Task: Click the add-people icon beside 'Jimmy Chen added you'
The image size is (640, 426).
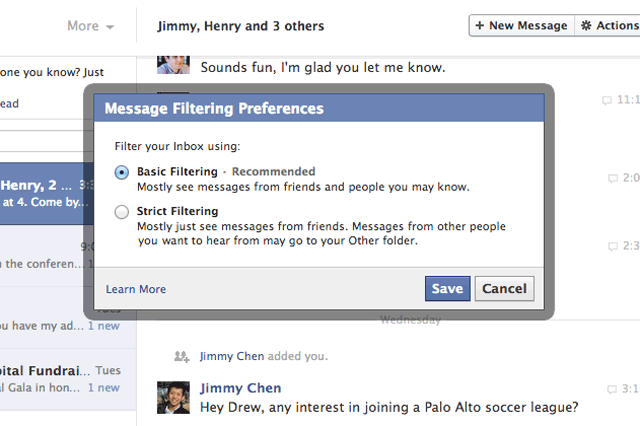Action: [x=181, y=356]
